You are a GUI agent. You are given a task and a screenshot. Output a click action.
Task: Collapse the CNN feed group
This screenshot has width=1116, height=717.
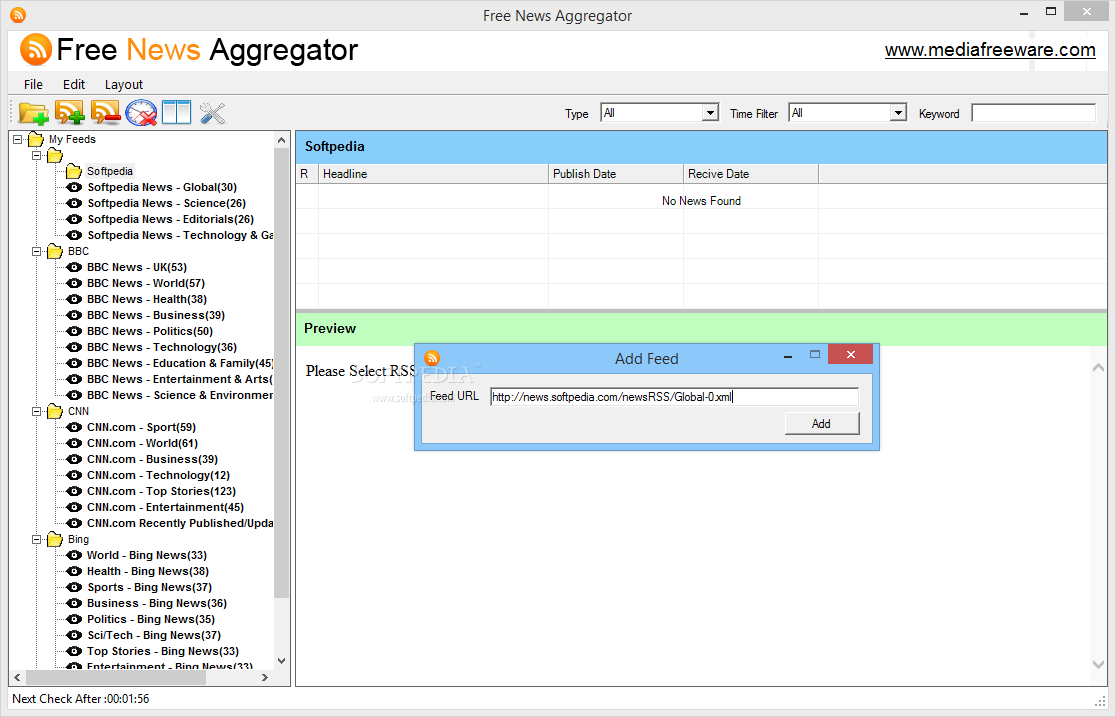click(x=37, y=412)
